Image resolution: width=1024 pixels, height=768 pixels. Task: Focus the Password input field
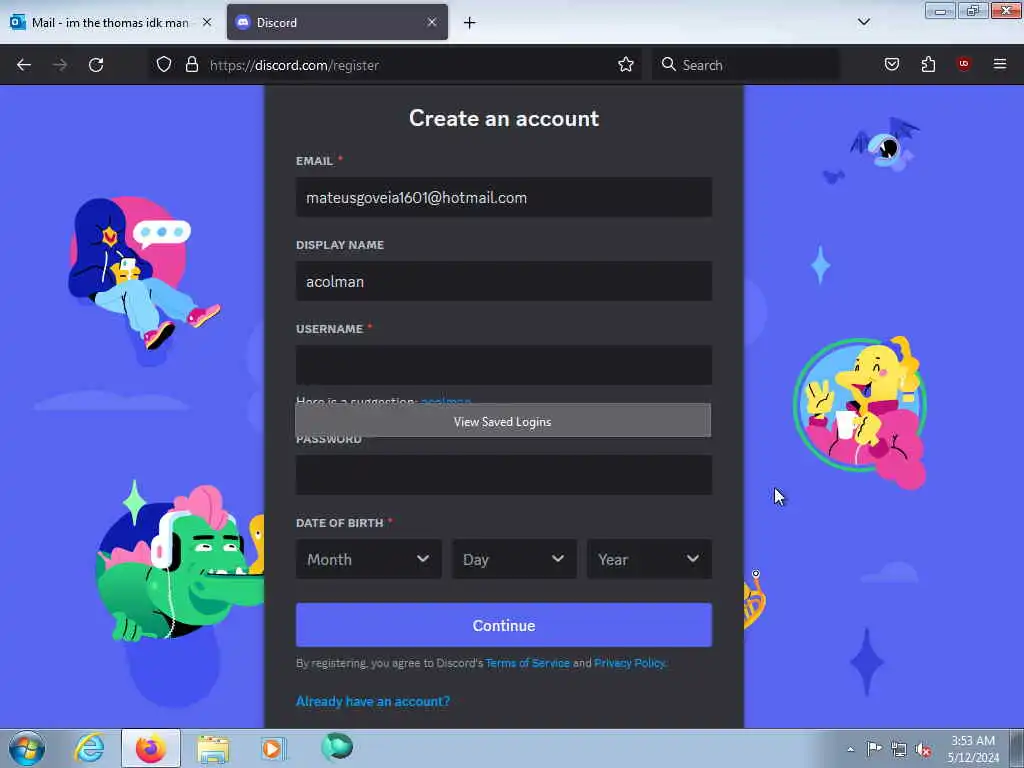(x=504, y=475)
